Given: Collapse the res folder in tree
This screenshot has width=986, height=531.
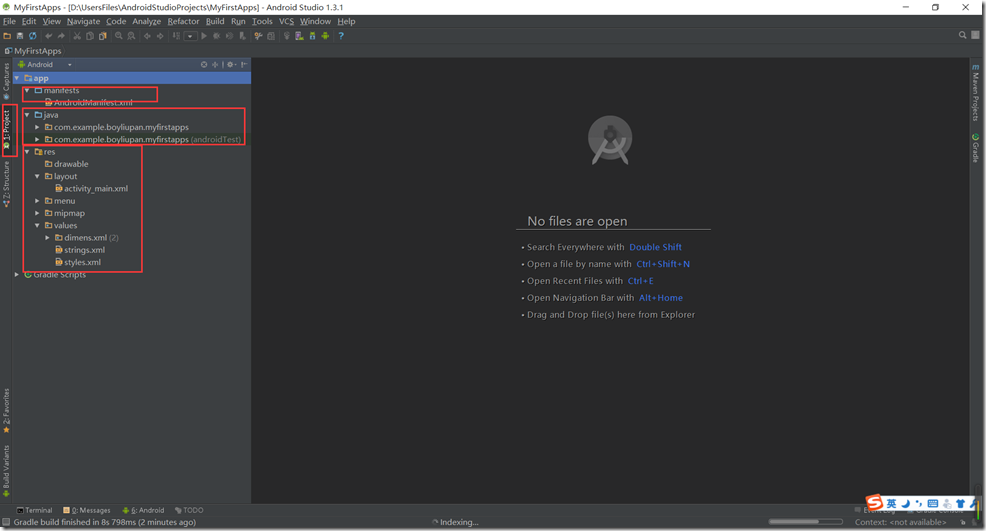Looking at the screenshot, I should [x=27, y=152].
